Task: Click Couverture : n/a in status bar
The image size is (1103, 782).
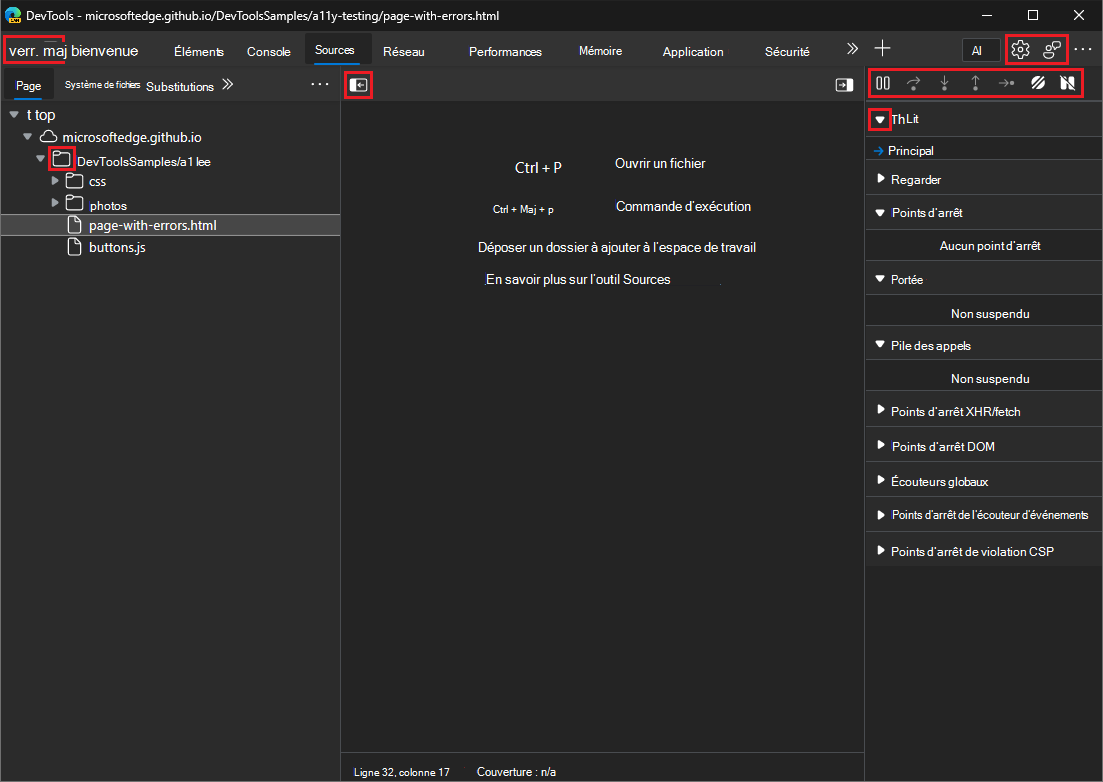Action: tap(516, 771)
